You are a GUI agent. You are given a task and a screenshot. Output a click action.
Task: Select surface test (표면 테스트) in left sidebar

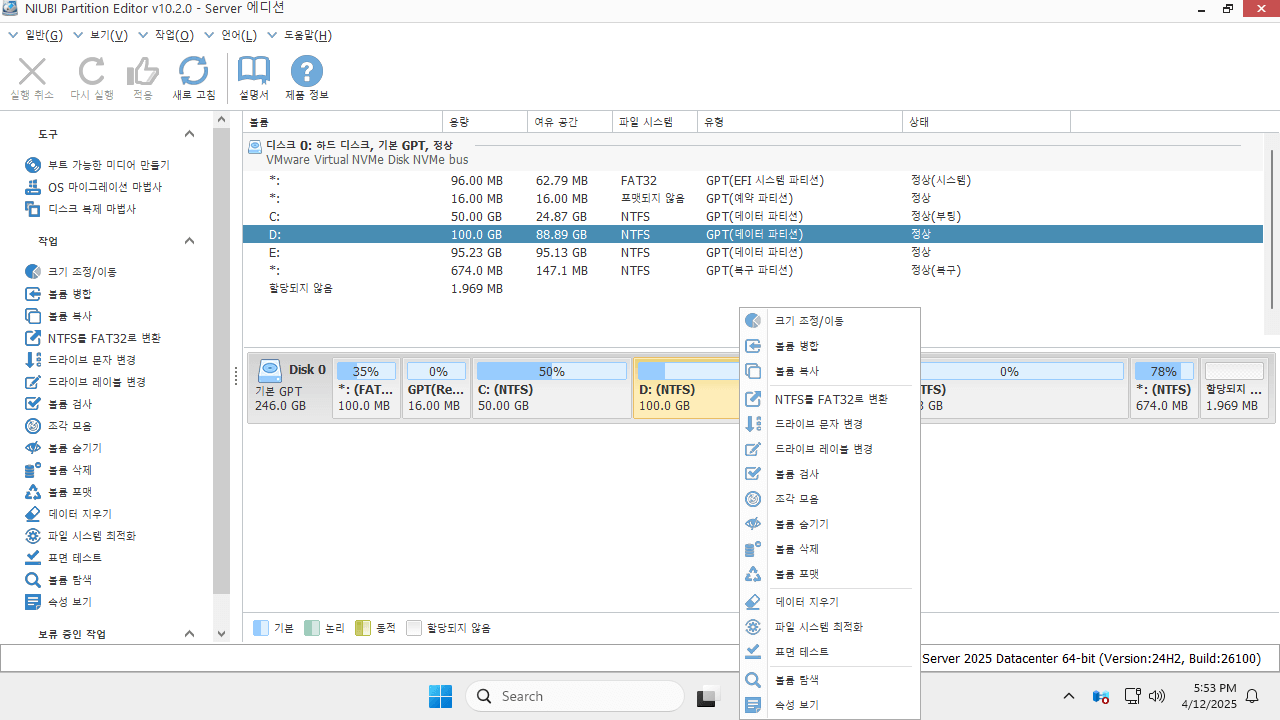[74, 558]
